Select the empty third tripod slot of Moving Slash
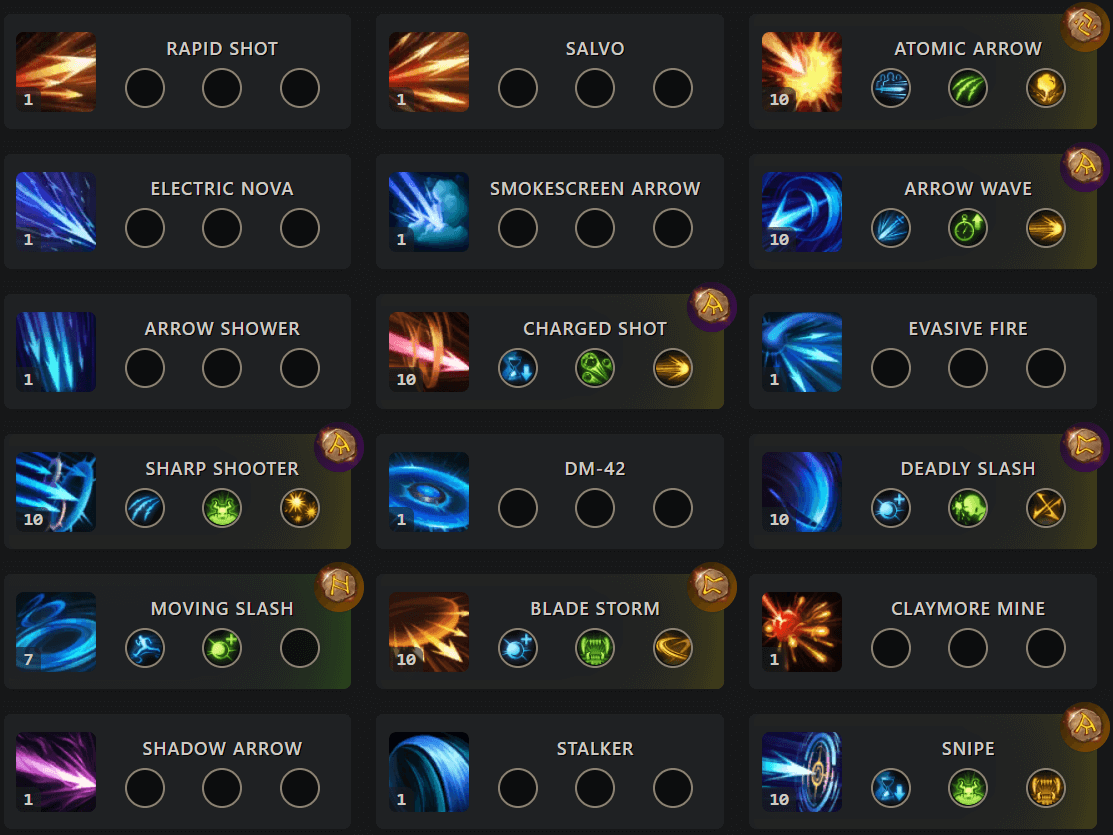 tap(300, 648)
